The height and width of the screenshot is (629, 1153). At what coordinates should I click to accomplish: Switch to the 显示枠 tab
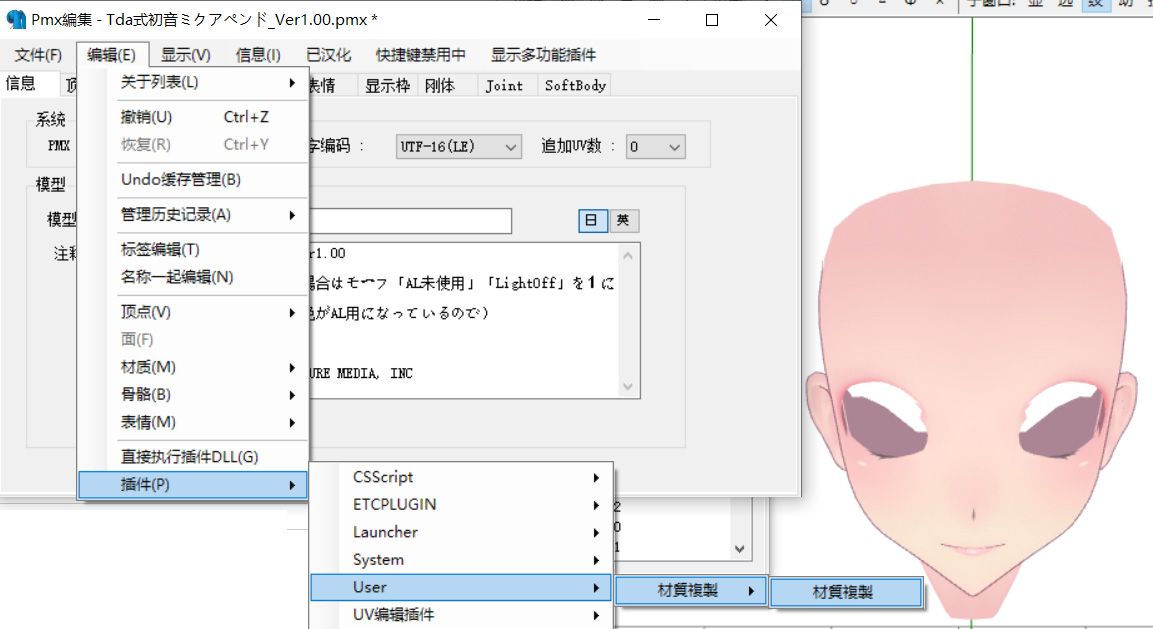(388, 85)
